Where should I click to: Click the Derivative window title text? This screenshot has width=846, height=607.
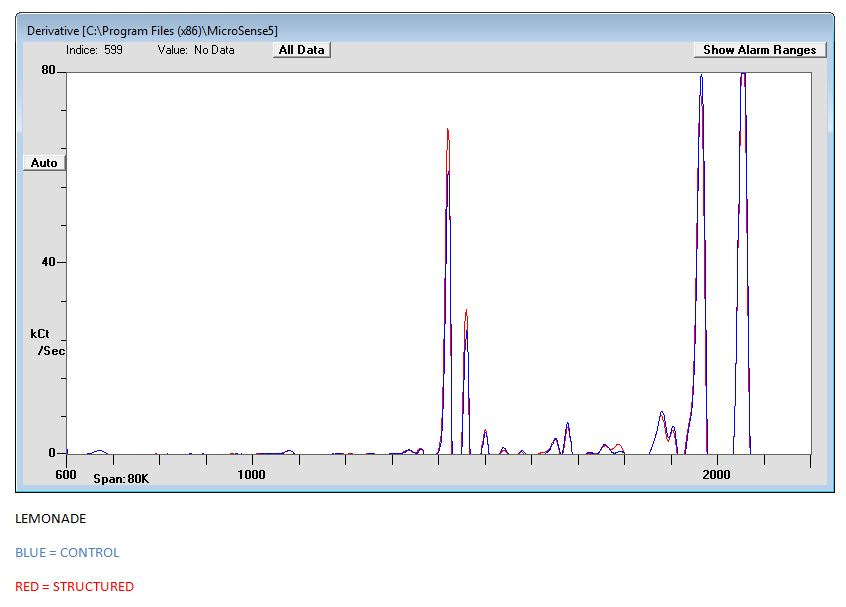152,31
